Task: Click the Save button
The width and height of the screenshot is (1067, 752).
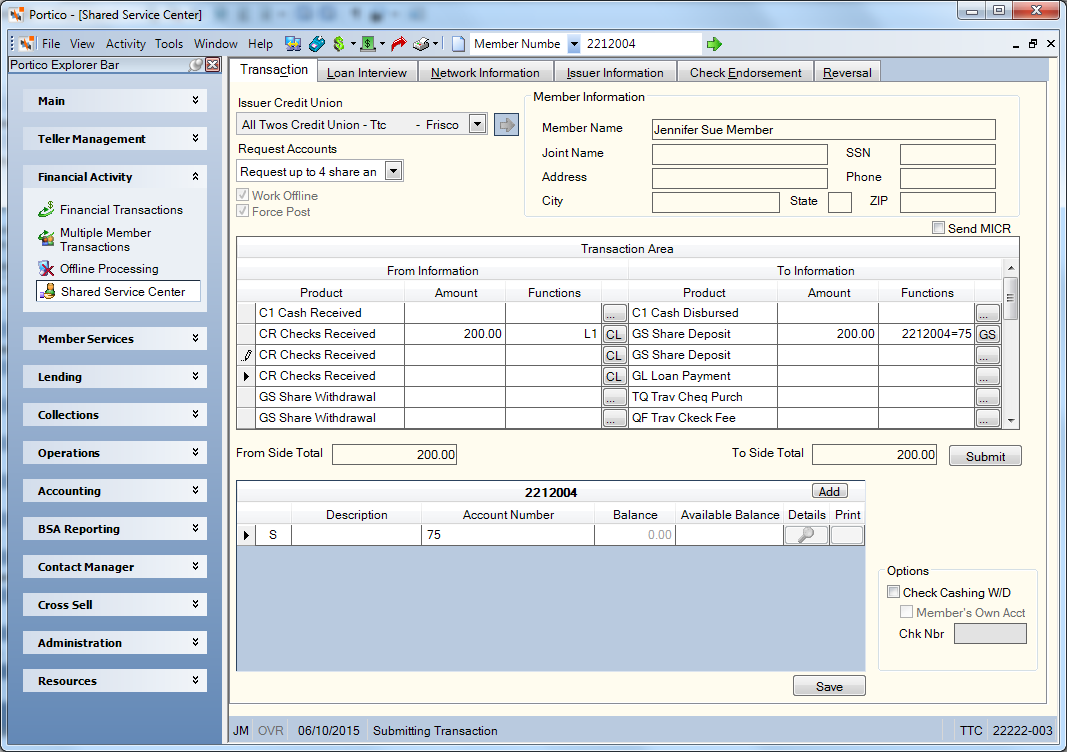Action: tap(829, 686)
